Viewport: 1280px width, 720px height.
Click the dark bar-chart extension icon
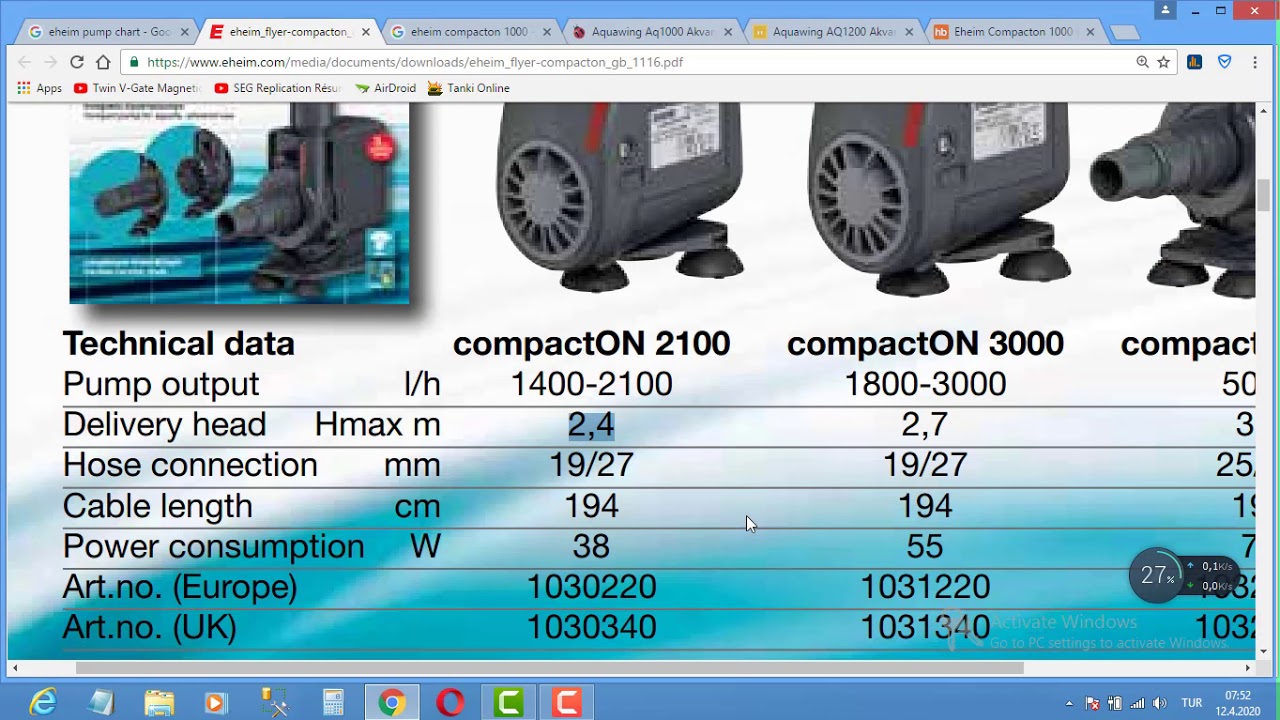point(1194,62)
